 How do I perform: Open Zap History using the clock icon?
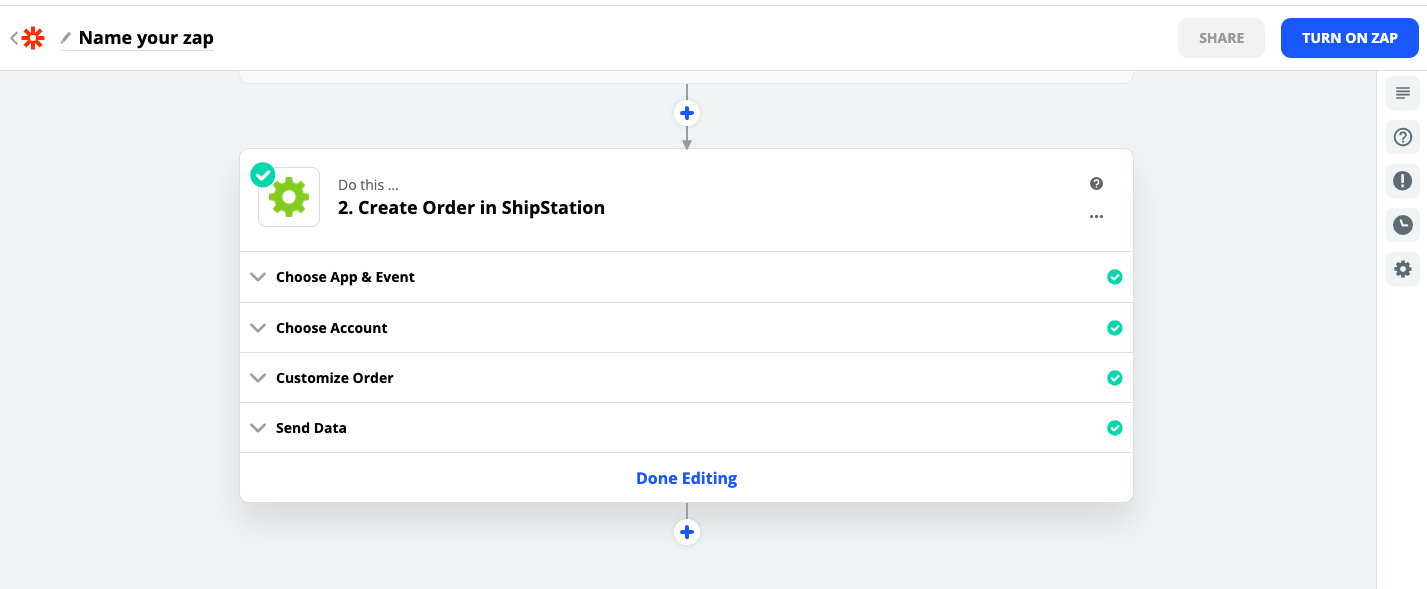tap(1402, 224)
